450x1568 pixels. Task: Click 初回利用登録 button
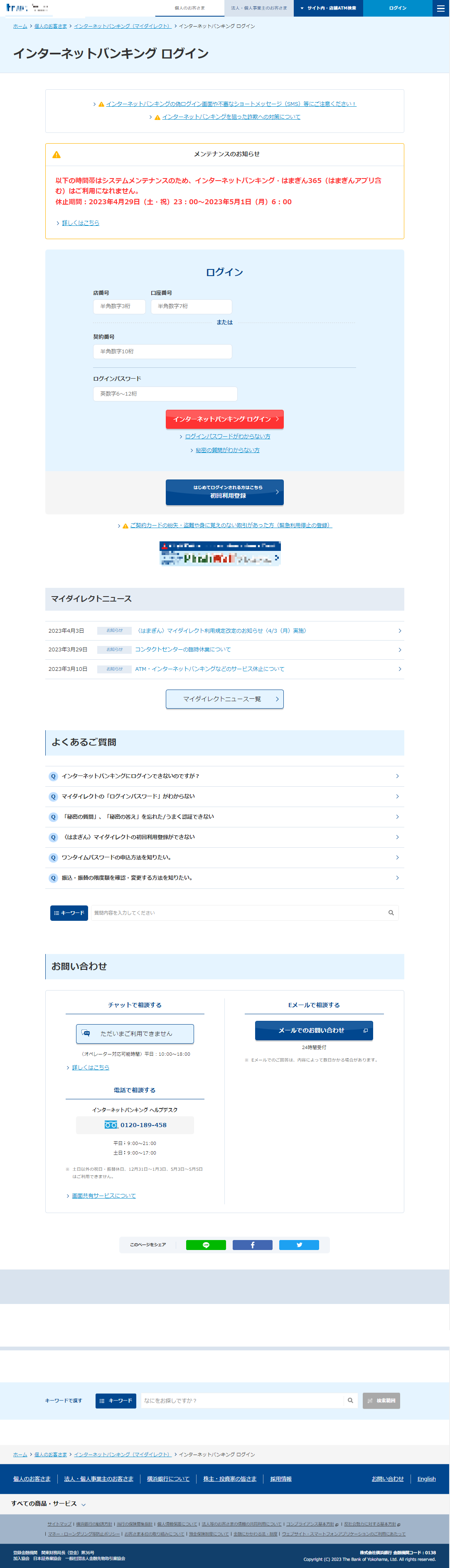pos(224,492)
